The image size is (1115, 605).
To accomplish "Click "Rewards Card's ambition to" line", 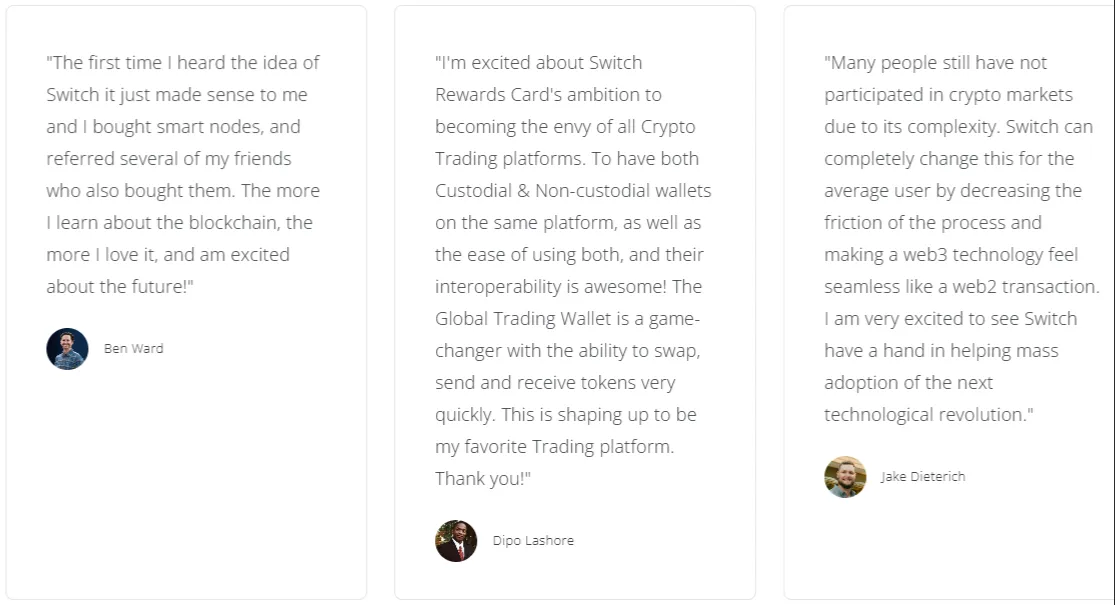I will tap(548, 95).
